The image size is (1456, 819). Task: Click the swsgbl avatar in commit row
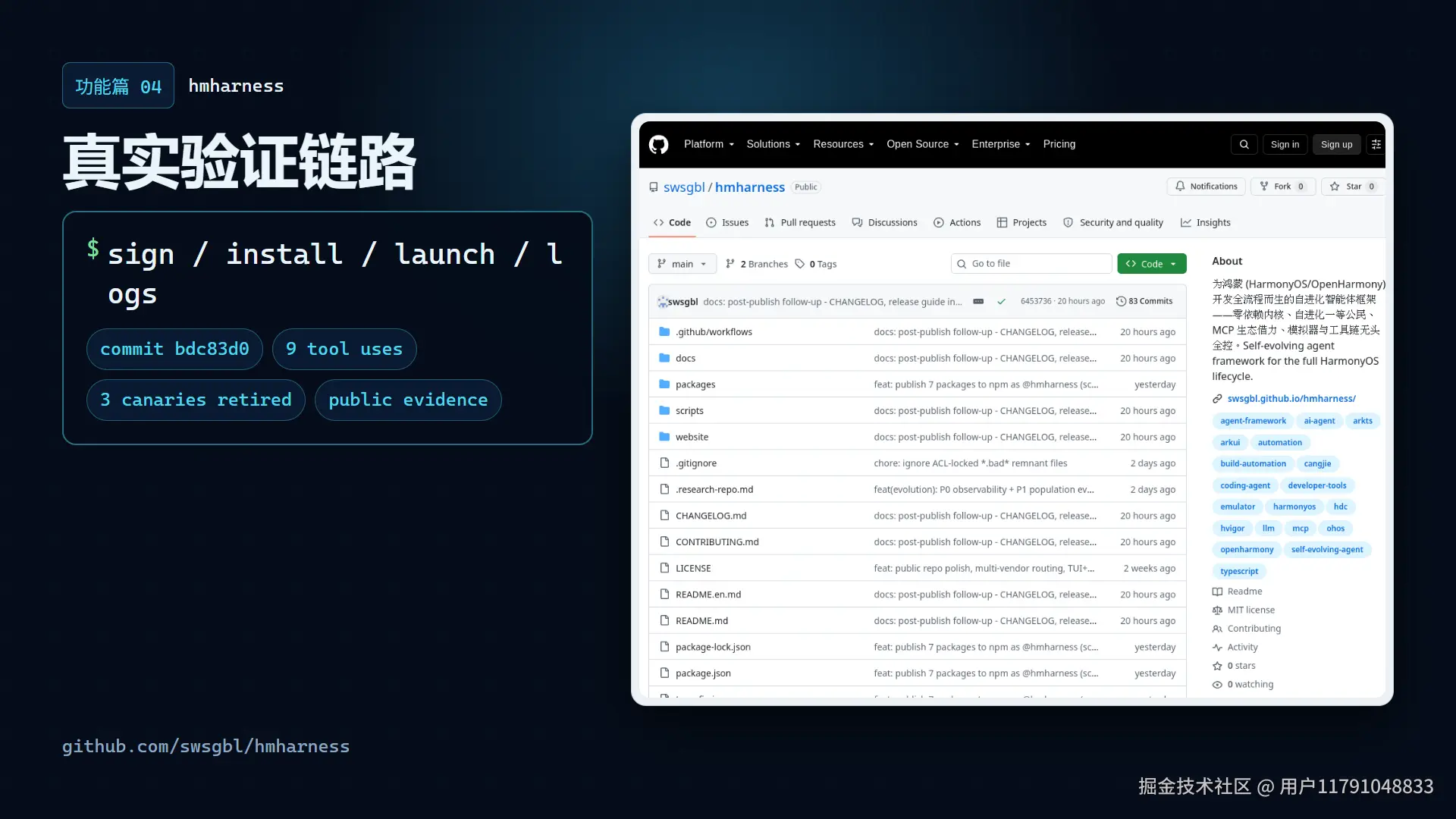pyautogui.click(x=662, y=302)
